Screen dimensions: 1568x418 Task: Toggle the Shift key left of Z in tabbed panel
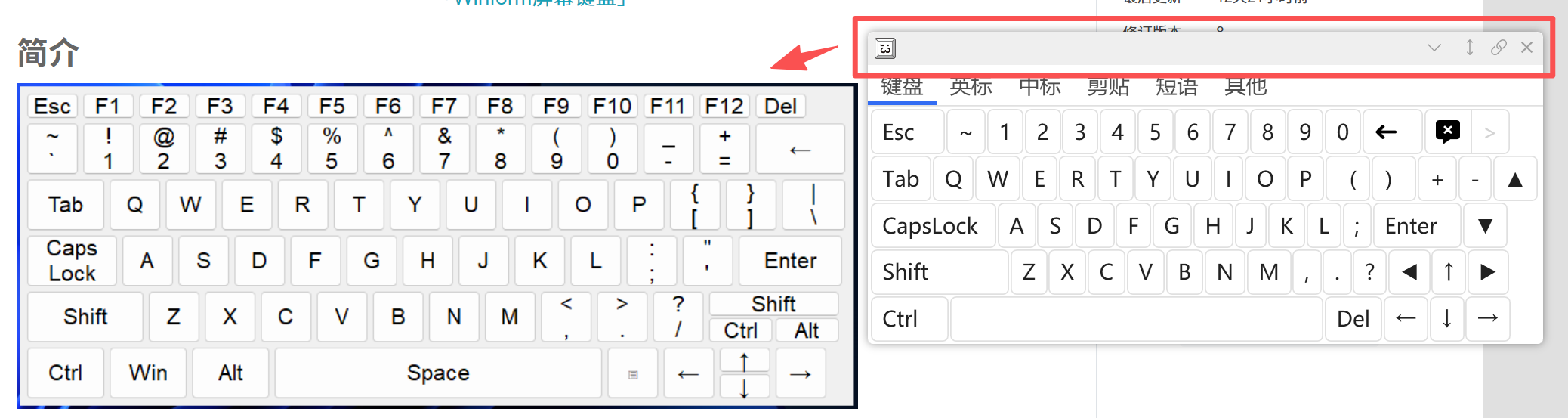pyautogui.click(x=940, y=272)
